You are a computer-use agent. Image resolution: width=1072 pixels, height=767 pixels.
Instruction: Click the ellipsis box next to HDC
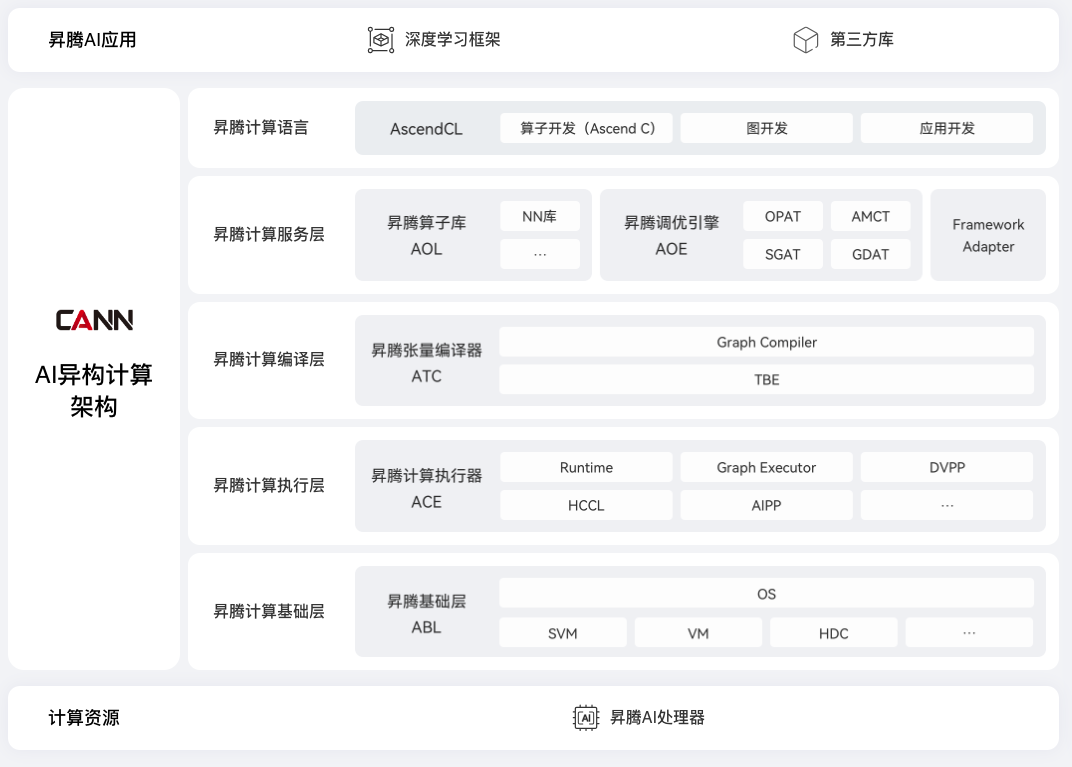(969, 633)
